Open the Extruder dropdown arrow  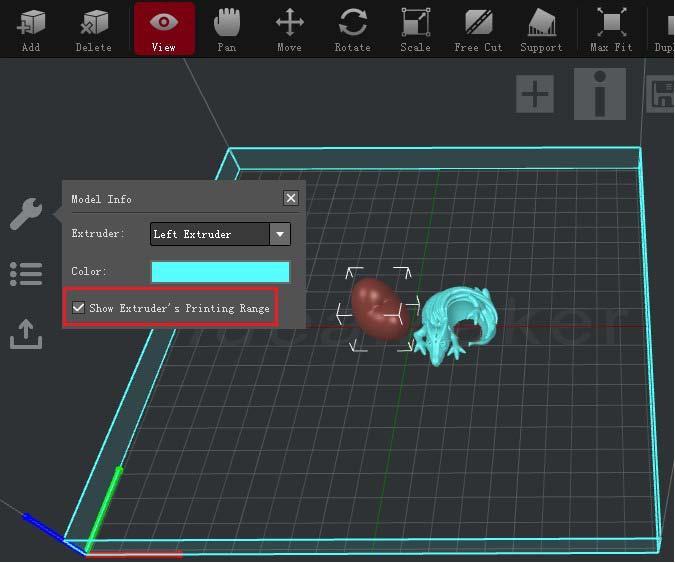(280, 234)
